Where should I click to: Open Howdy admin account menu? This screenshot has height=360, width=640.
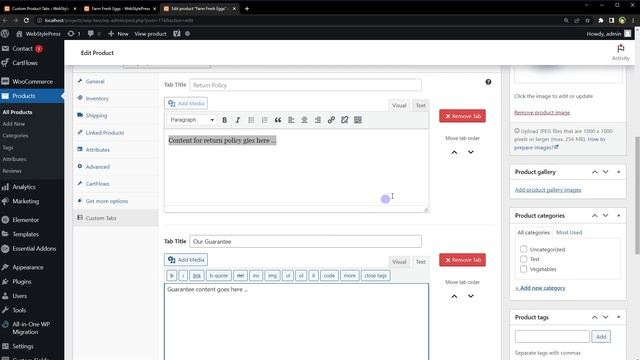609,34
